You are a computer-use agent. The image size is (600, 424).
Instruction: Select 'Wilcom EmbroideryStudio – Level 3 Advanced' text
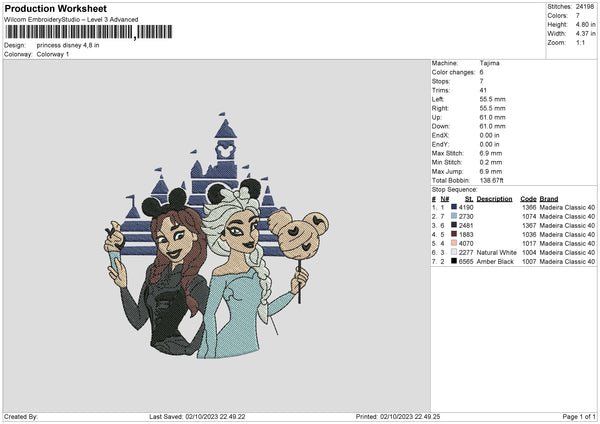71,20
